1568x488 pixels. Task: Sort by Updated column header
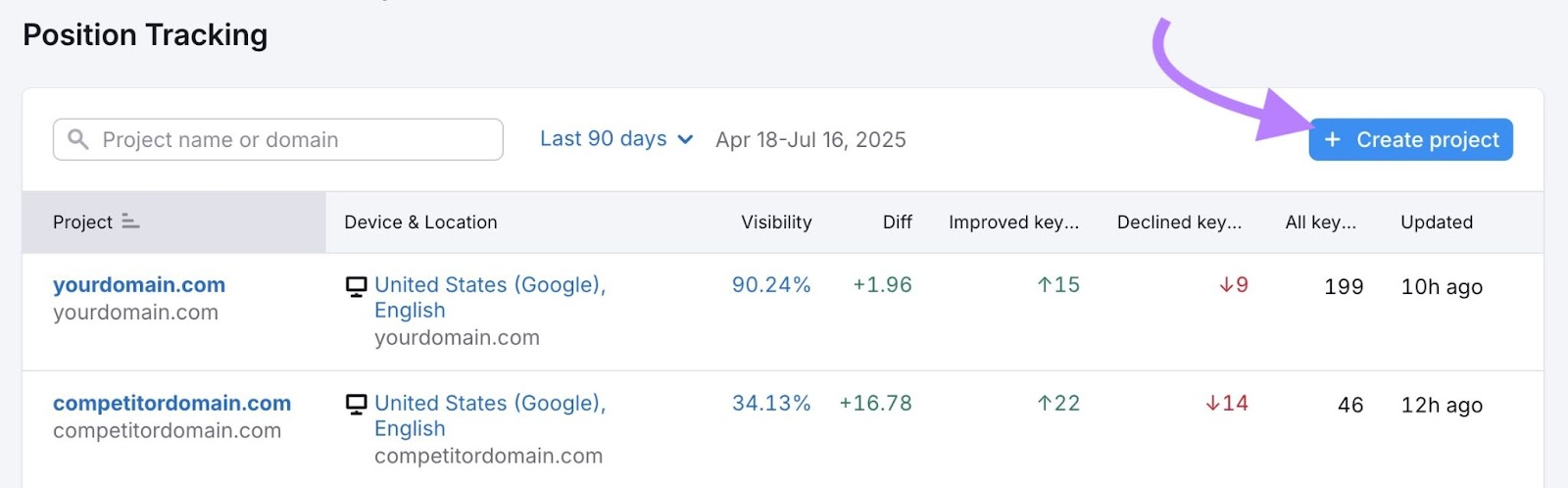tap(1436, 222)
